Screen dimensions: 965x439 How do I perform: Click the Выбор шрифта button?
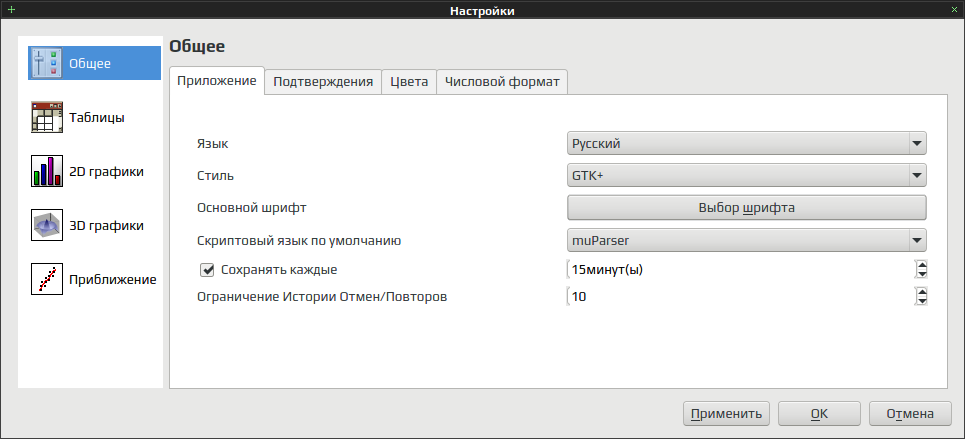tap(747, 208)
